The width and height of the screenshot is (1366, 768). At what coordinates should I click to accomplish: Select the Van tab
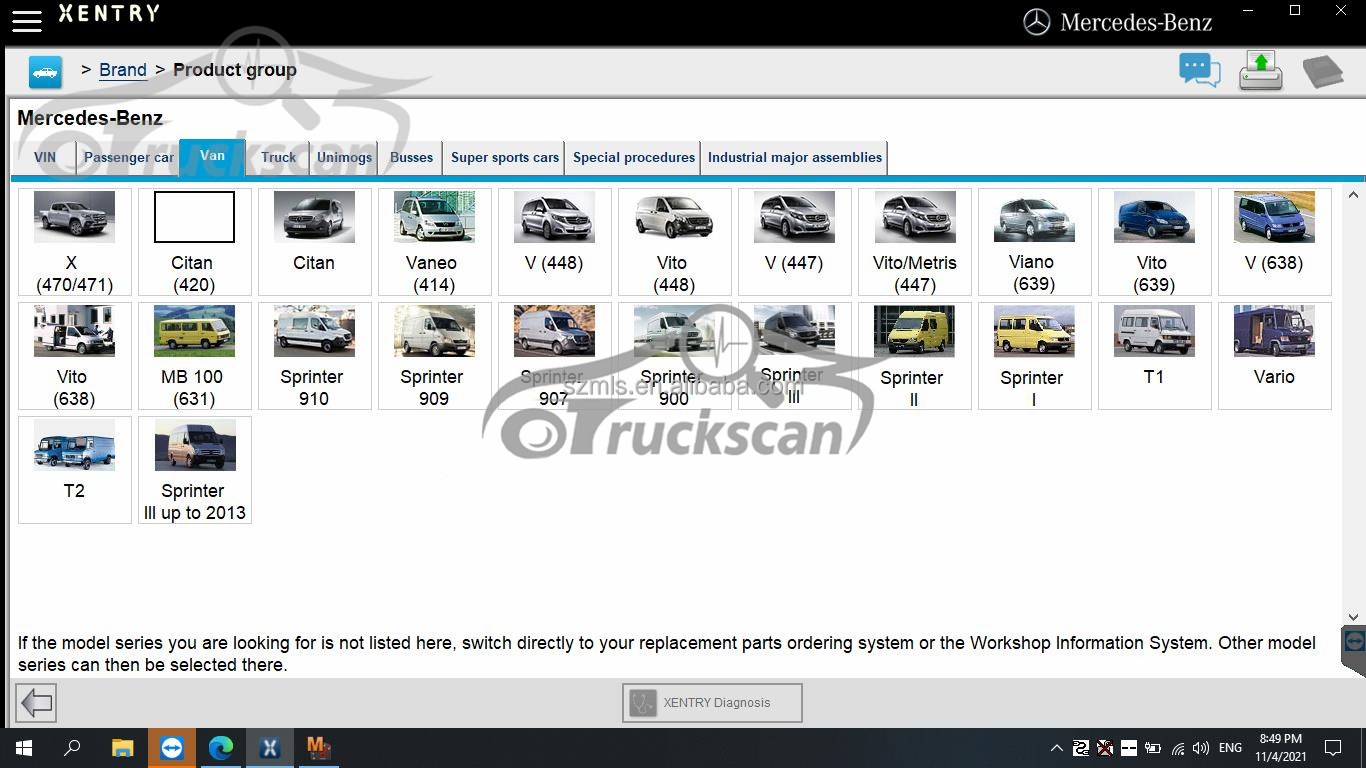212,156
